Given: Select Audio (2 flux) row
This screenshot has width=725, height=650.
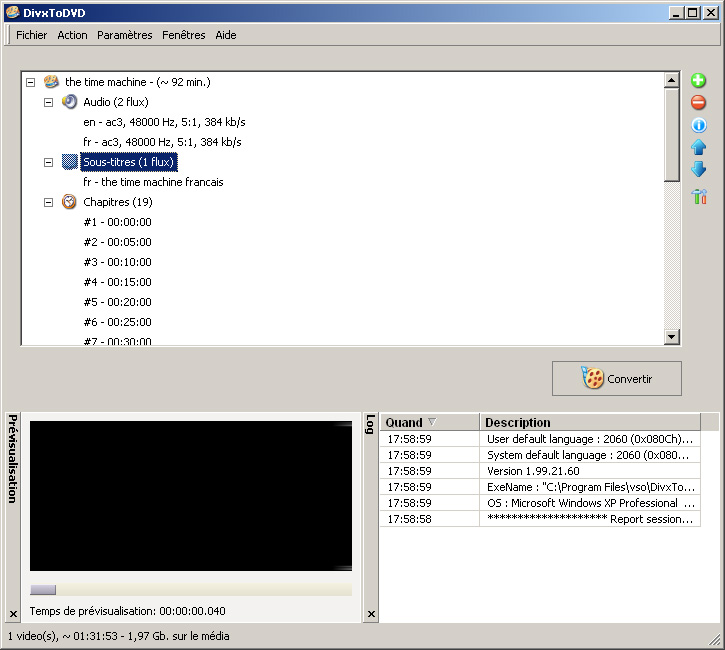Looking at the screenshot, I should (116, 102).
